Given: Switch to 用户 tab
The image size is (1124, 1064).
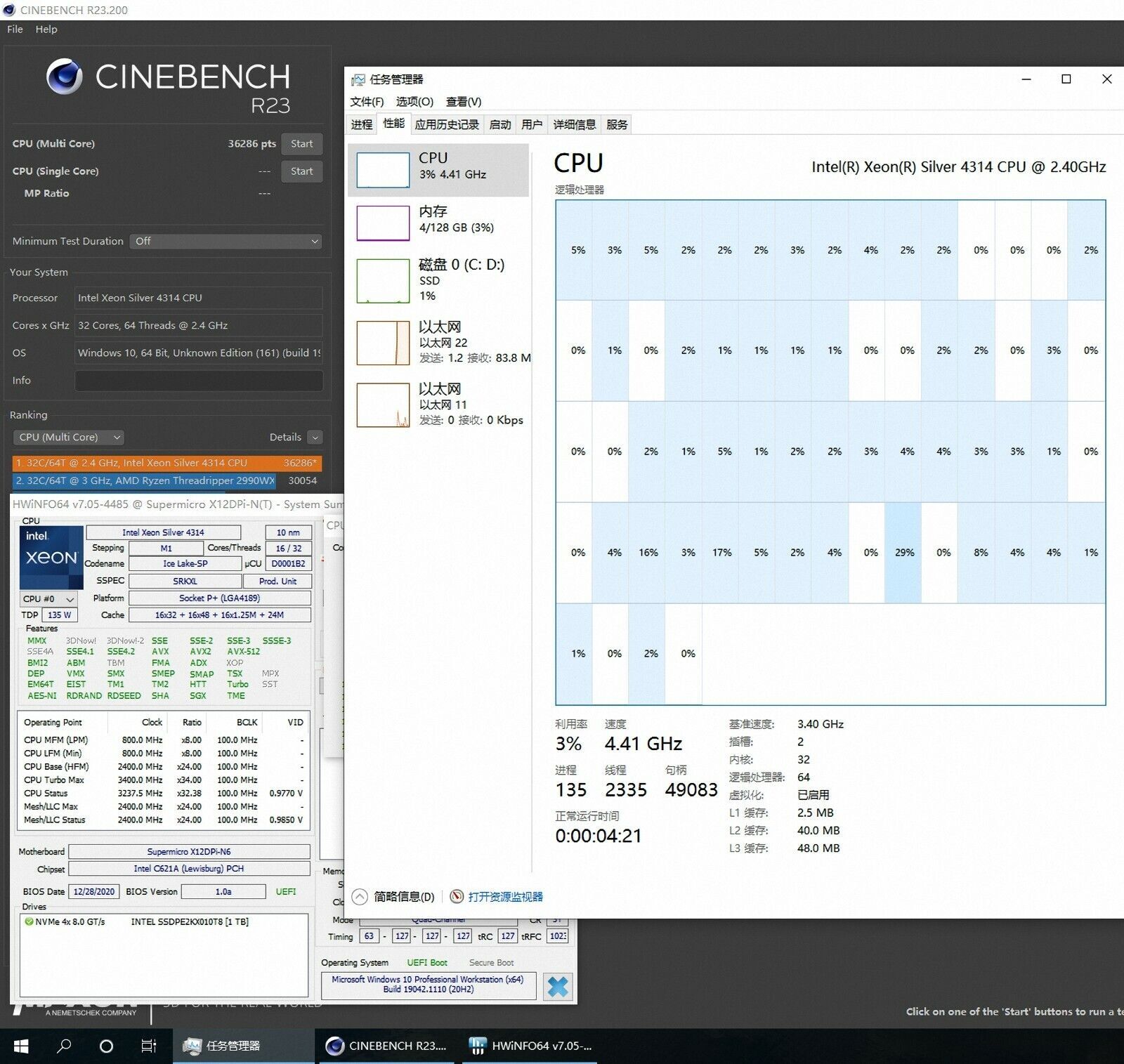Looking at the screenshot, I should [532, 124].
